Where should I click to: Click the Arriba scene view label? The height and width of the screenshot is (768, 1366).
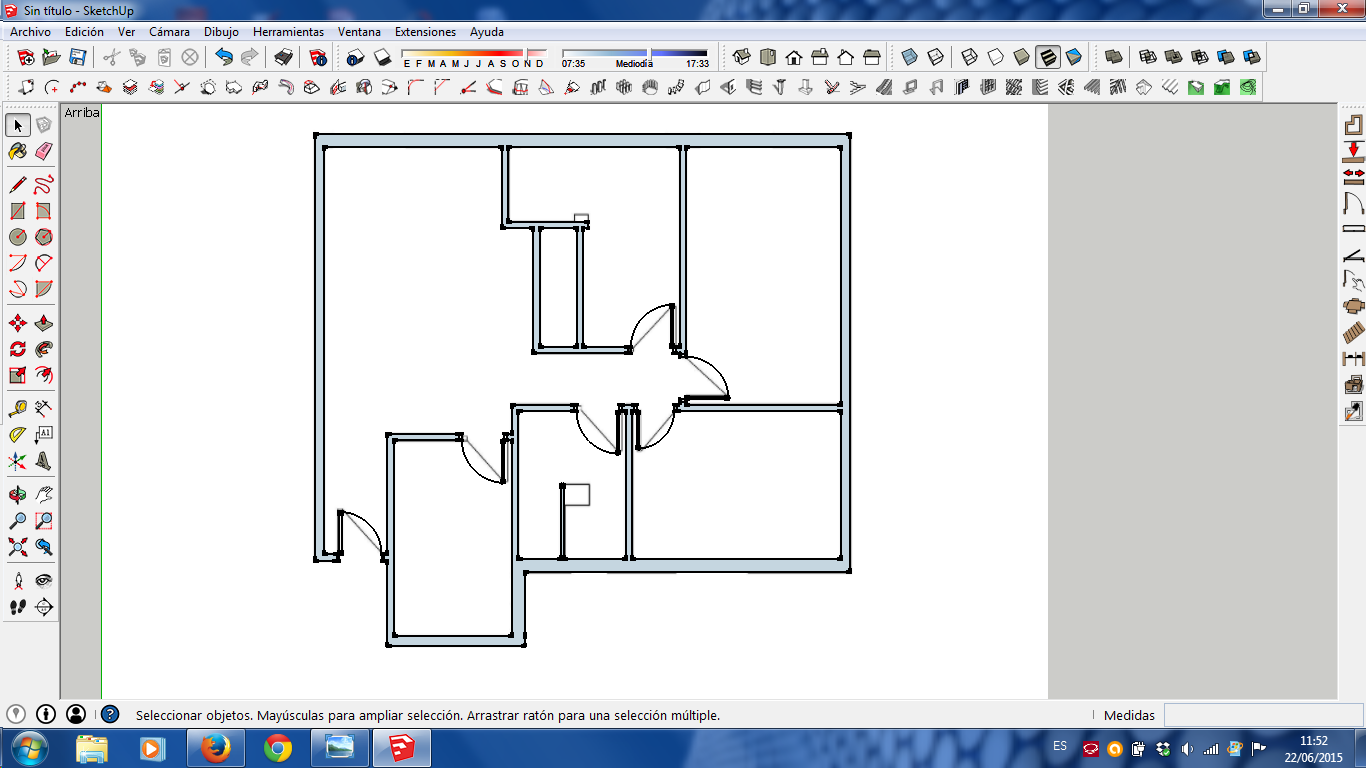82,113
